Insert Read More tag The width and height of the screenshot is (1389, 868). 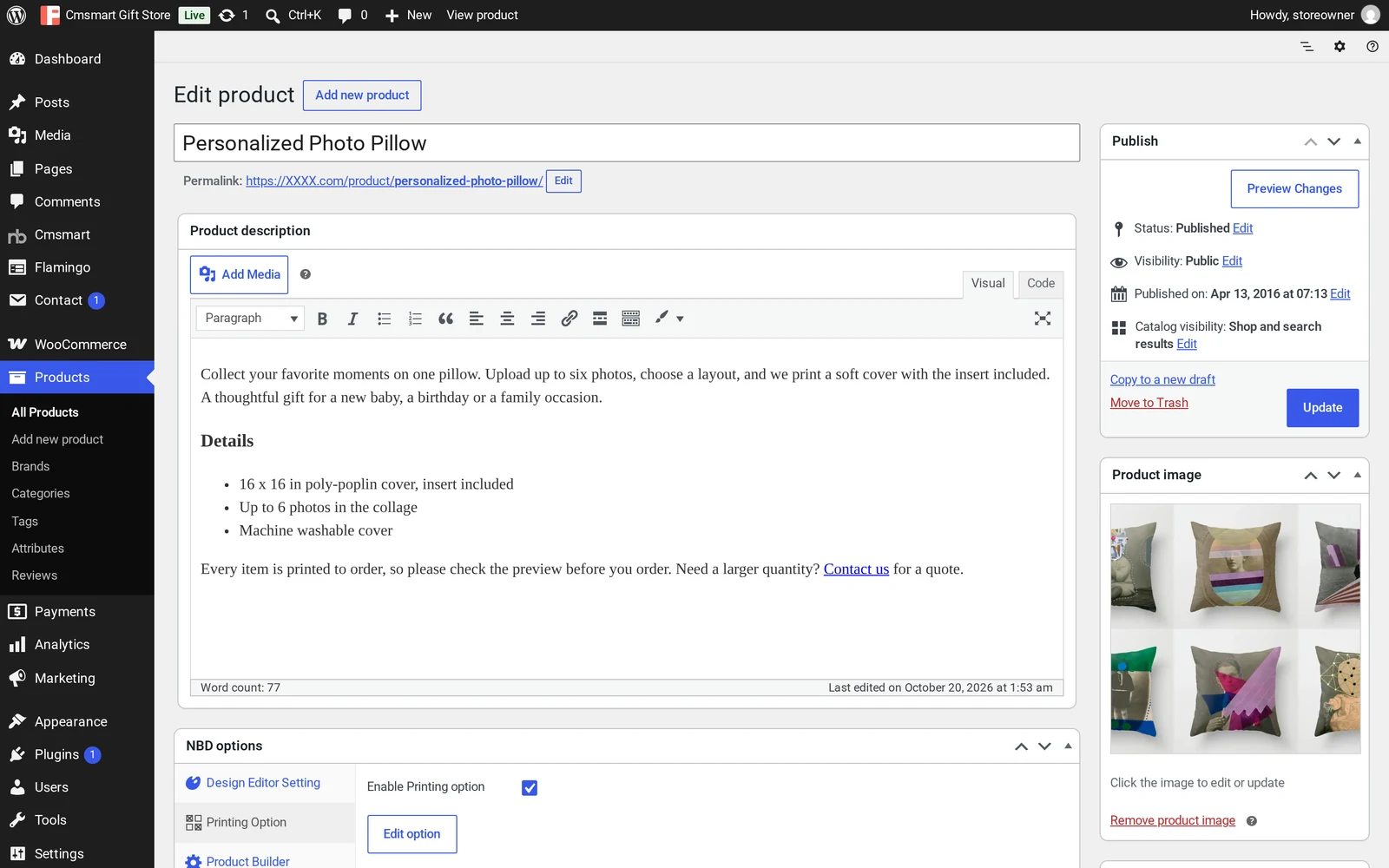coord(600,319)
